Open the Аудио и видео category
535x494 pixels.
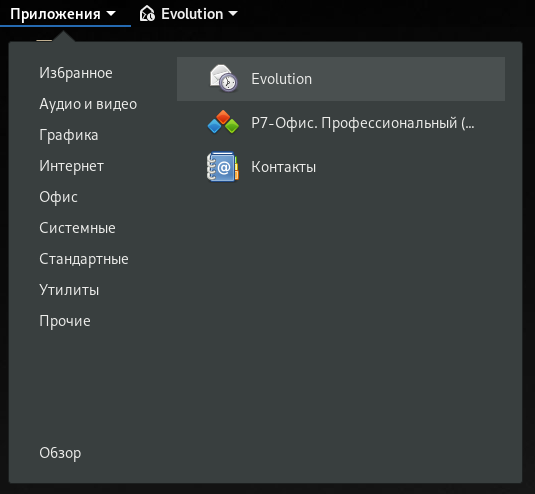88,104
